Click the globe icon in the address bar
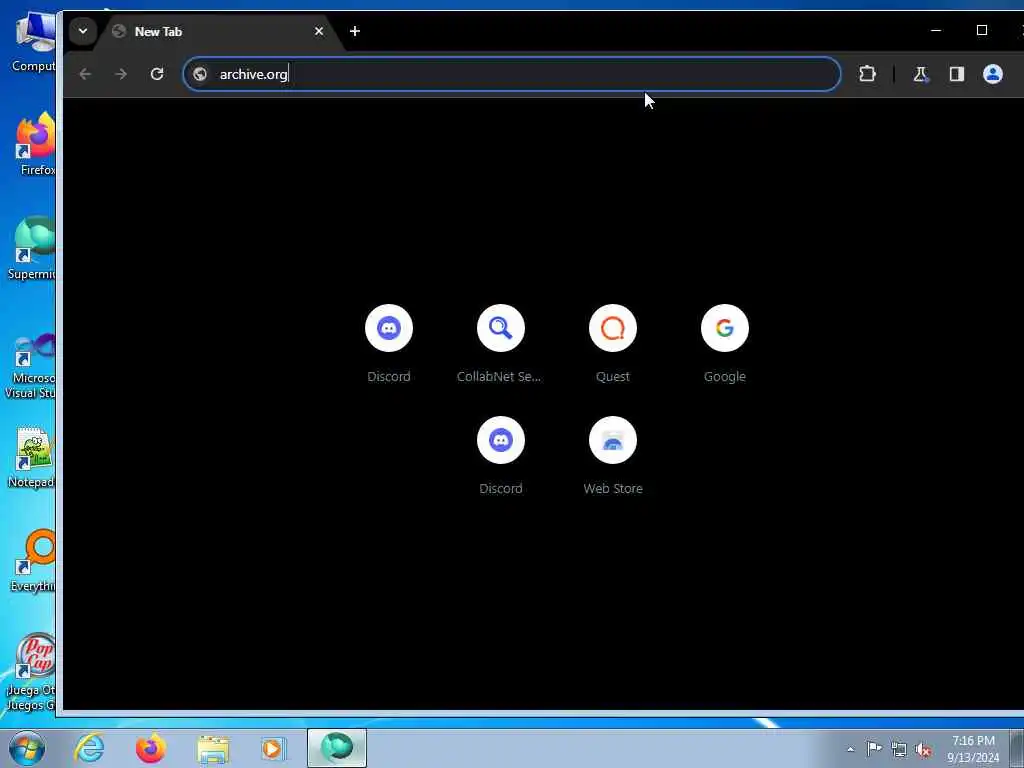 tap(200, 74)
